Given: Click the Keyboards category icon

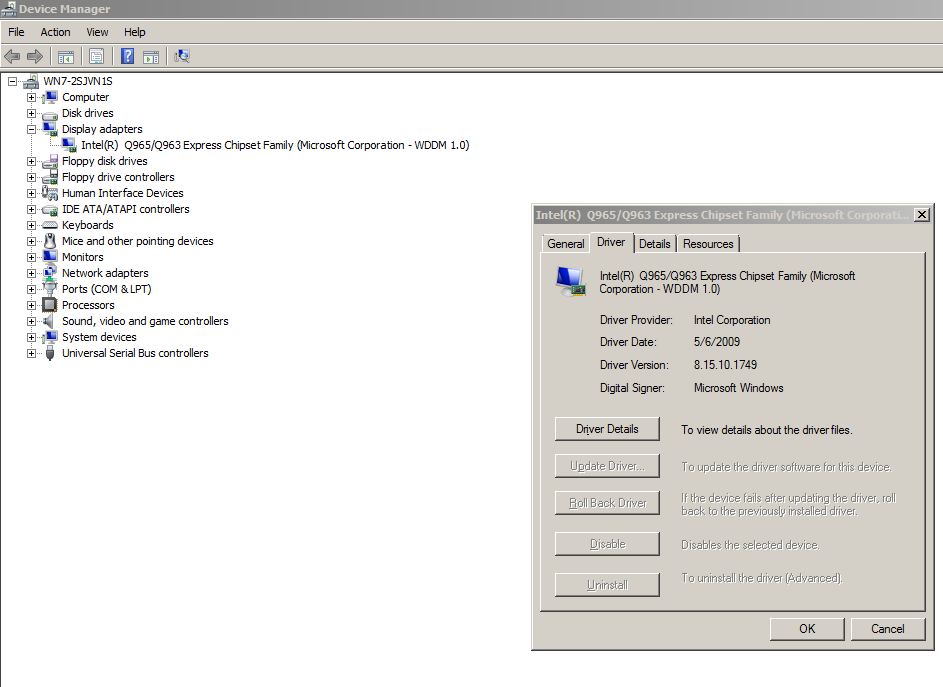Looking at the screenshot, I should pos(50,225).
